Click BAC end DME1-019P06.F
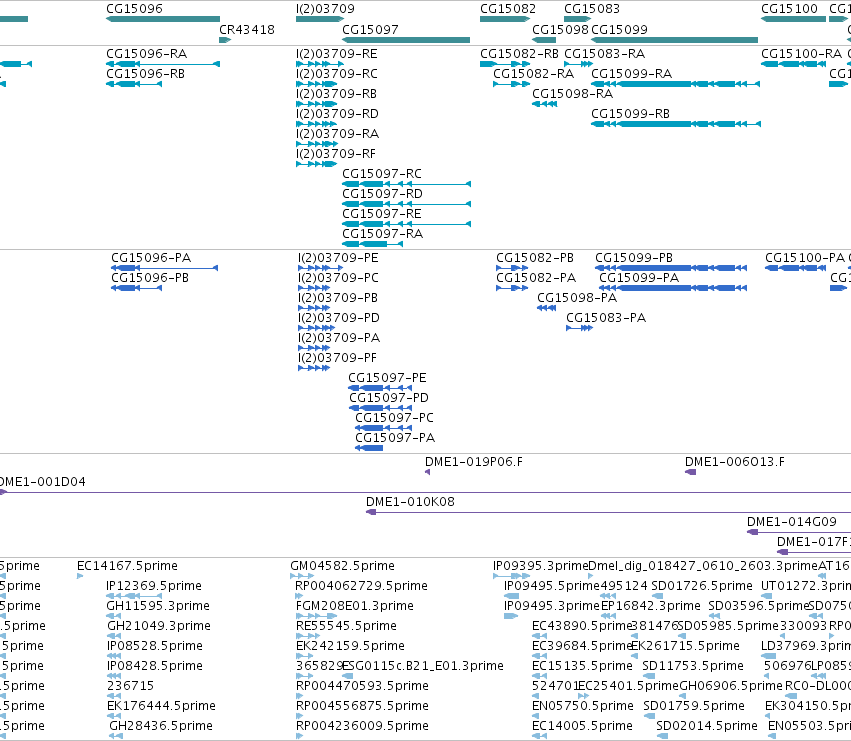Image resolution: width=851 pixels, height=741 pixels. (x=474, y=462)
